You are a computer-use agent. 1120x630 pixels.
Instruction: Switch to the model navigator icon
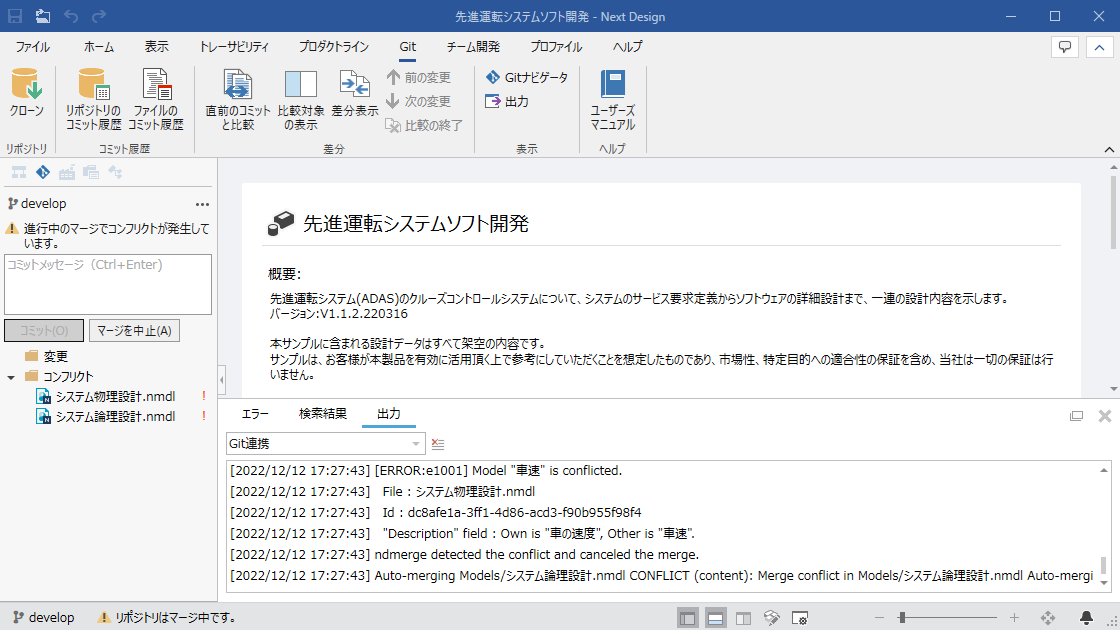[19, 172]
